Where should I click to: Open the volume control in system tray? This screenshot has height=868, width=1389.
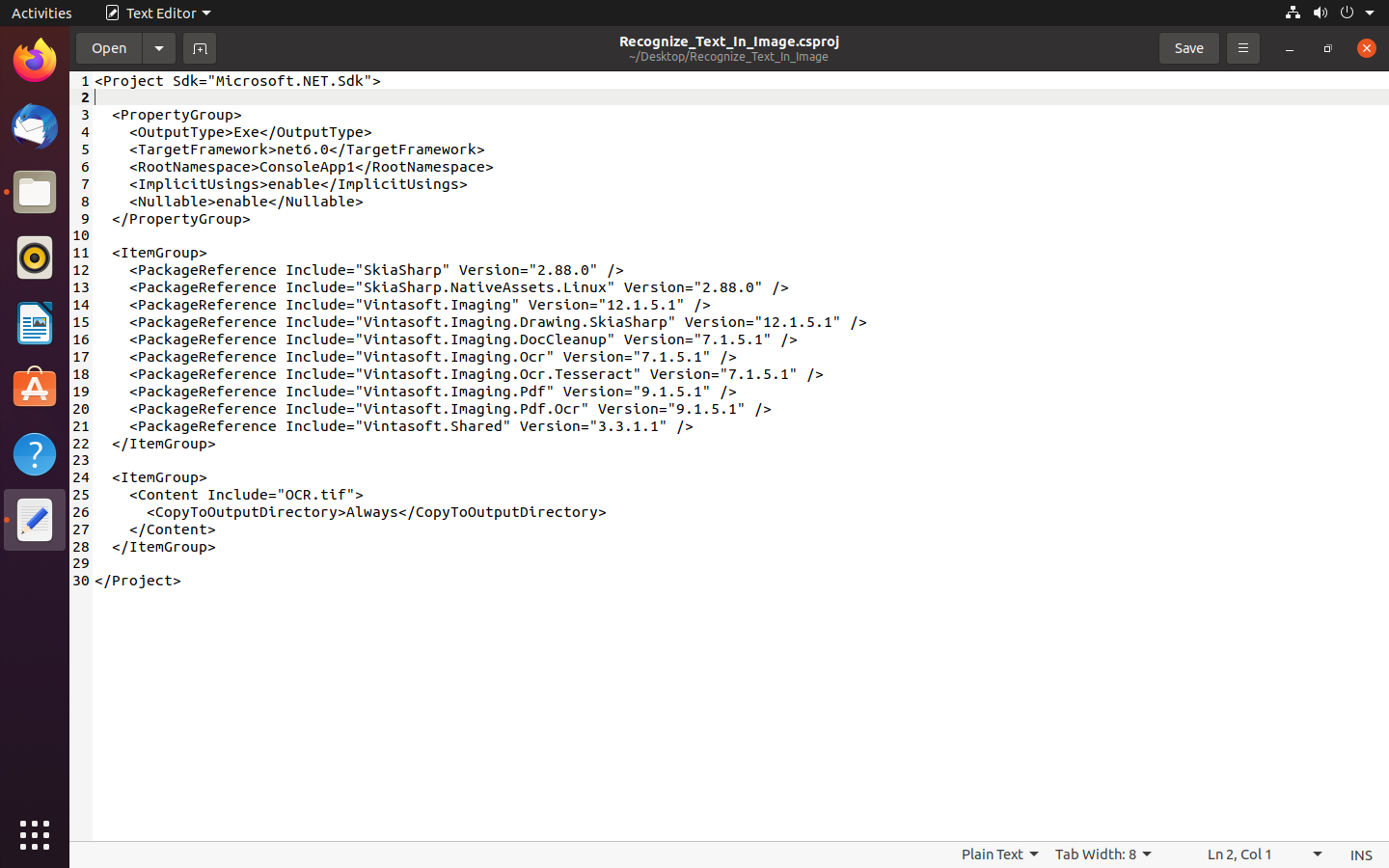point(1320,13)
